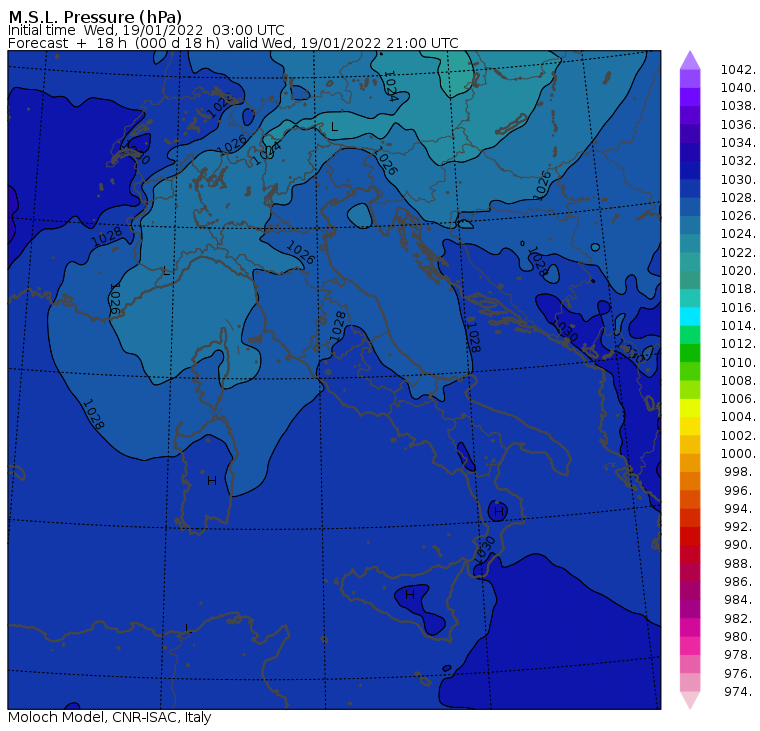Screen dimensions: 760x731
Task: Pick the orange swatch between 1000 and 998
Action: click(690, 463)
